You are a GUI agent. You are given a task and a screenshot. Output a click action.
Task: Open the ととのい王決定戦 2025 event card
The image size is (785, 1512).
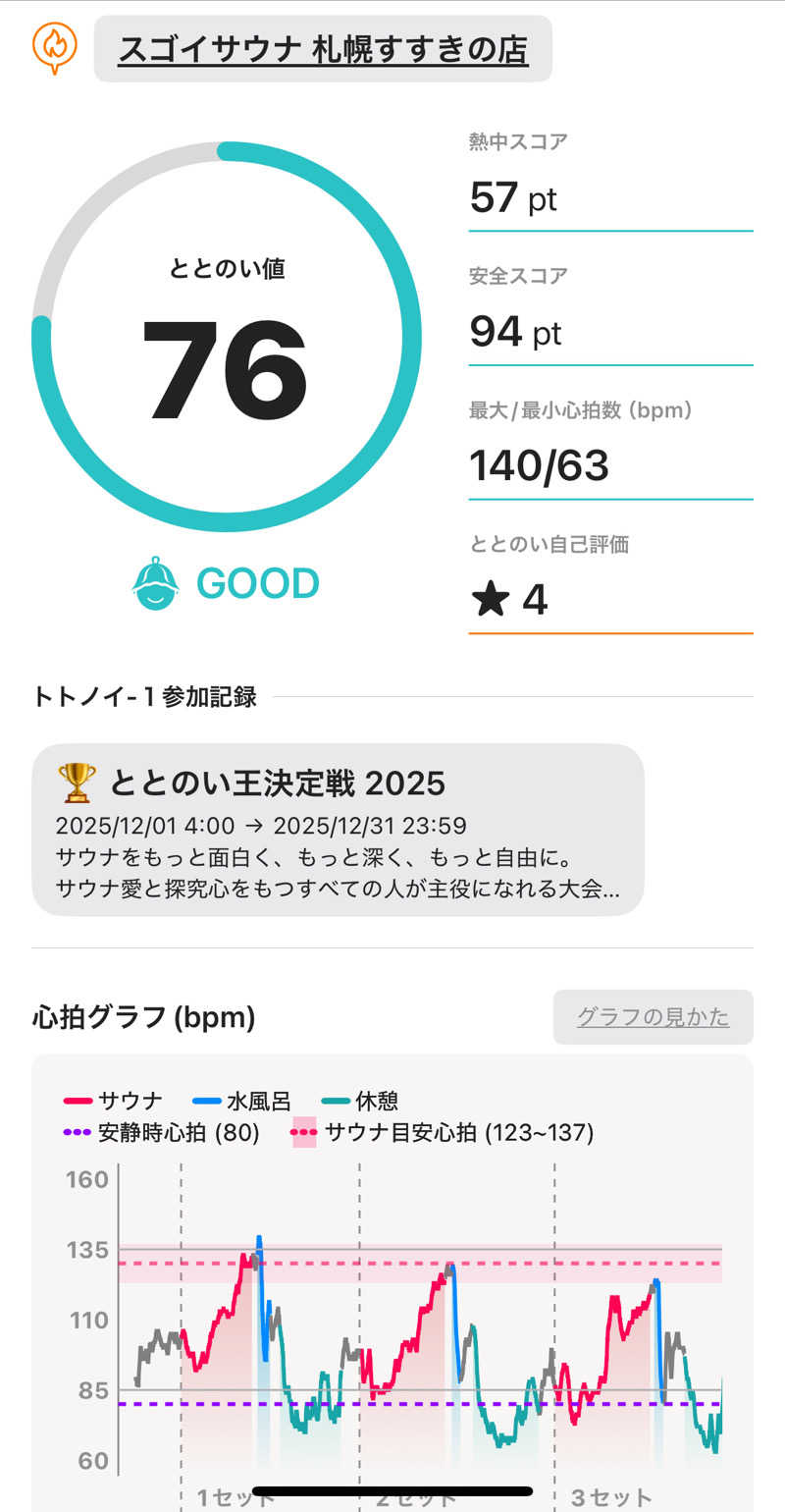coord(338,830)
